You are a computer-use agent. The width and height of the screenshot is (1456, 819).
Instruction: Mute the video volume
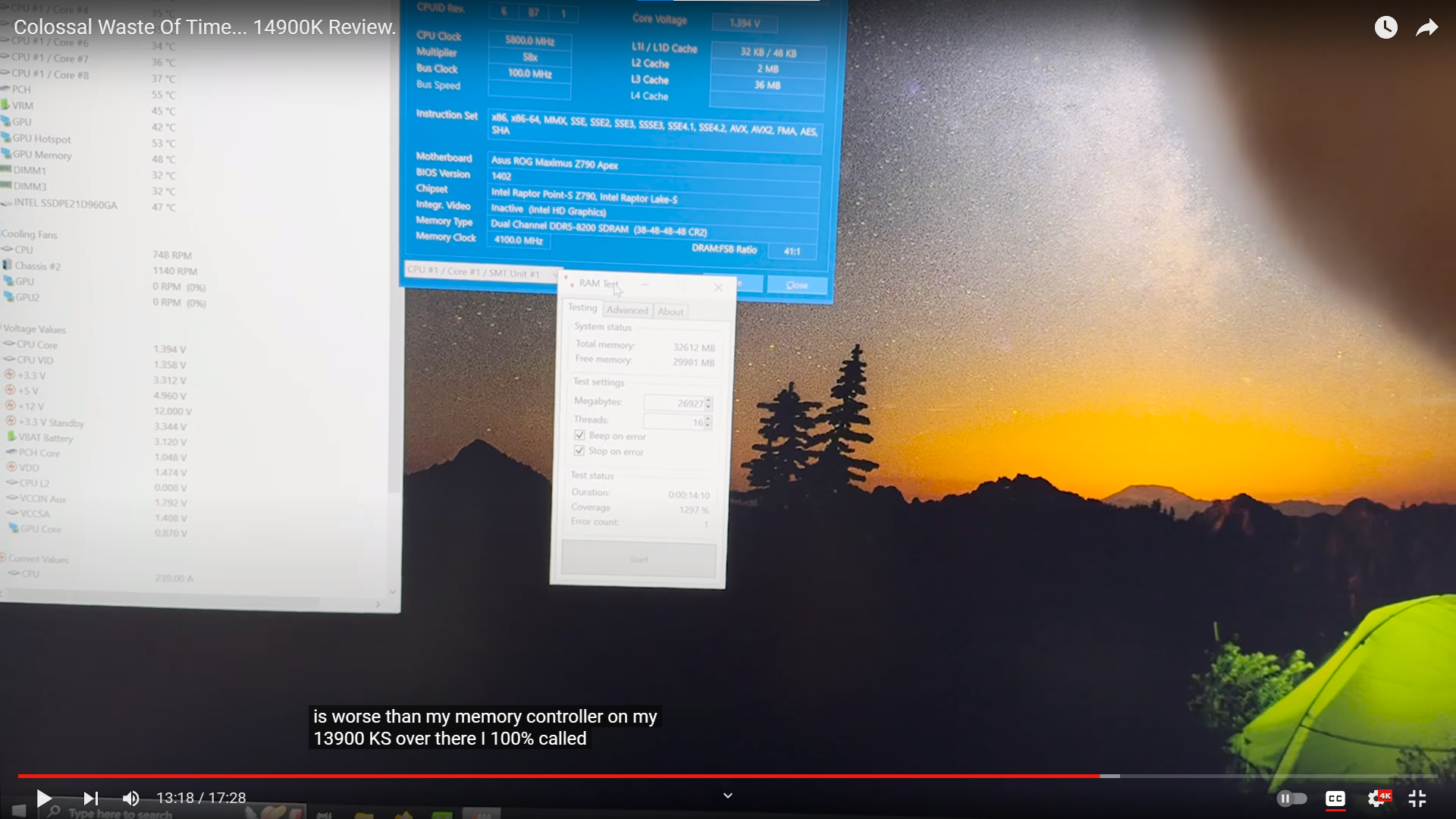pos(130,798)
